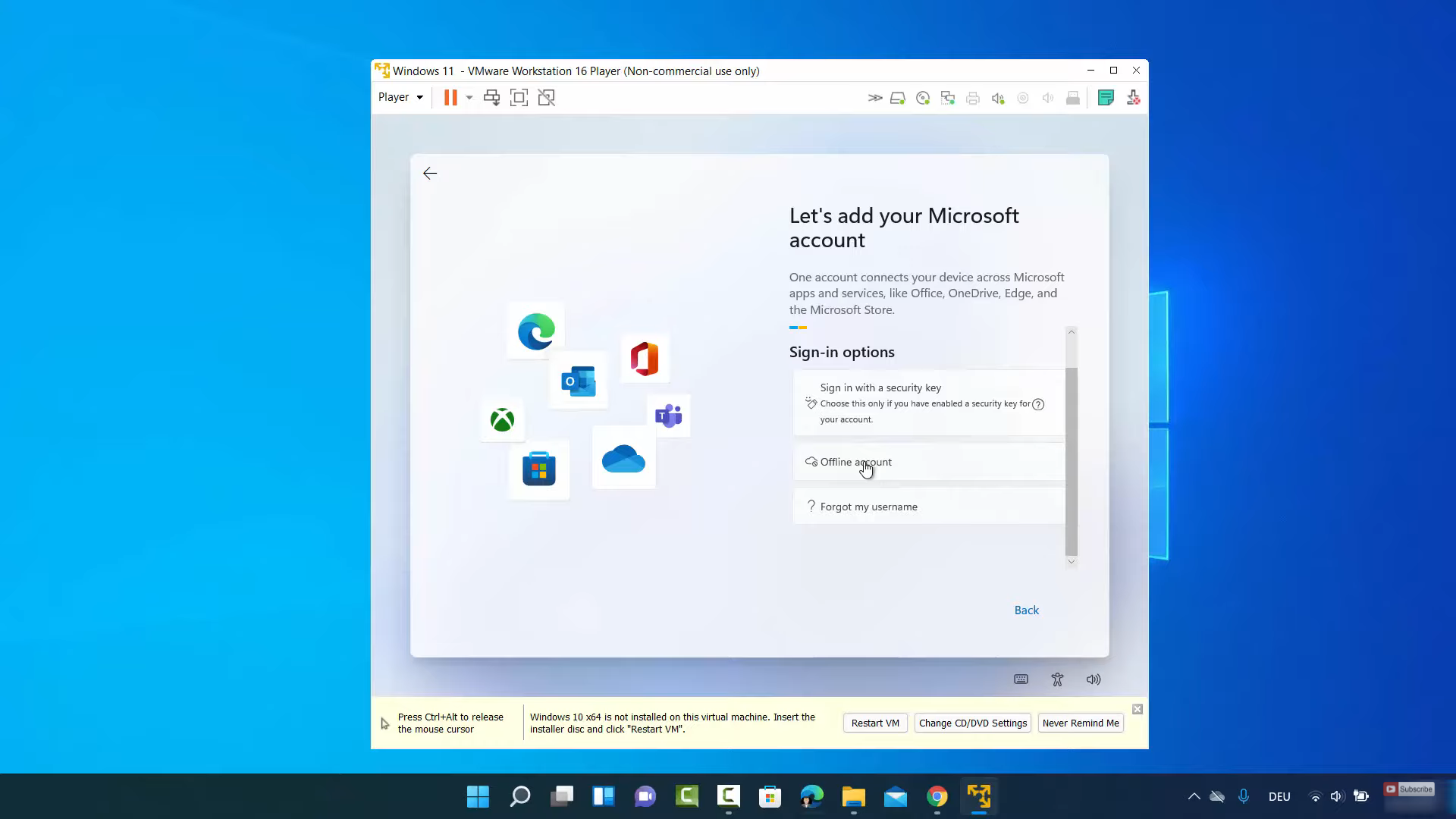Toggle the setup narrator volume icon
The height and width of the screenshot is (819, 1456).
point(1093,679)
